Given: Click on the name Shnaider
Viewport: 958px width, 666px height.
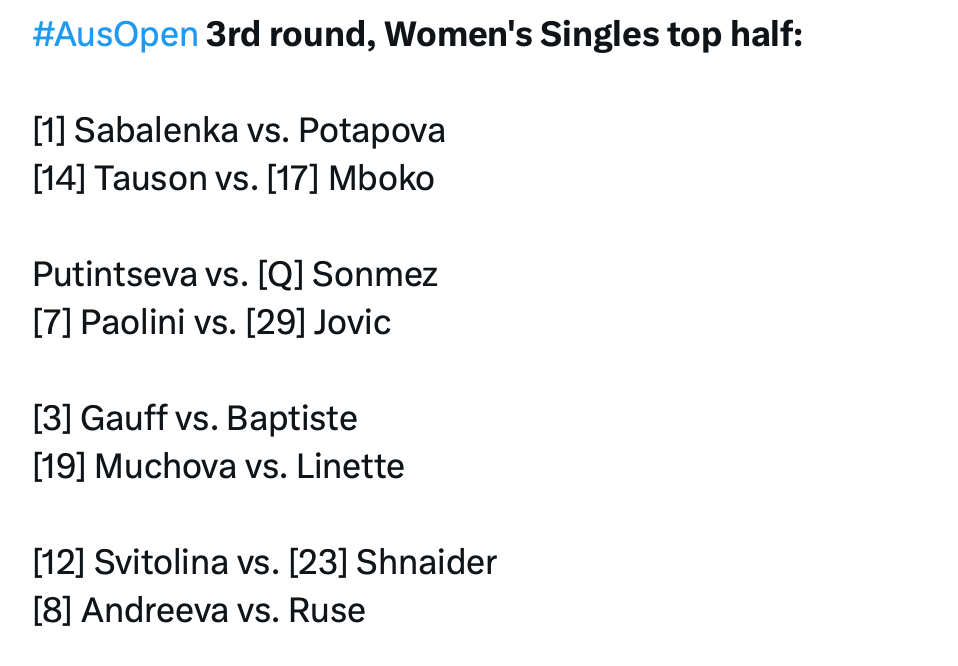Looking at the screenshot, I should point(427,563).
